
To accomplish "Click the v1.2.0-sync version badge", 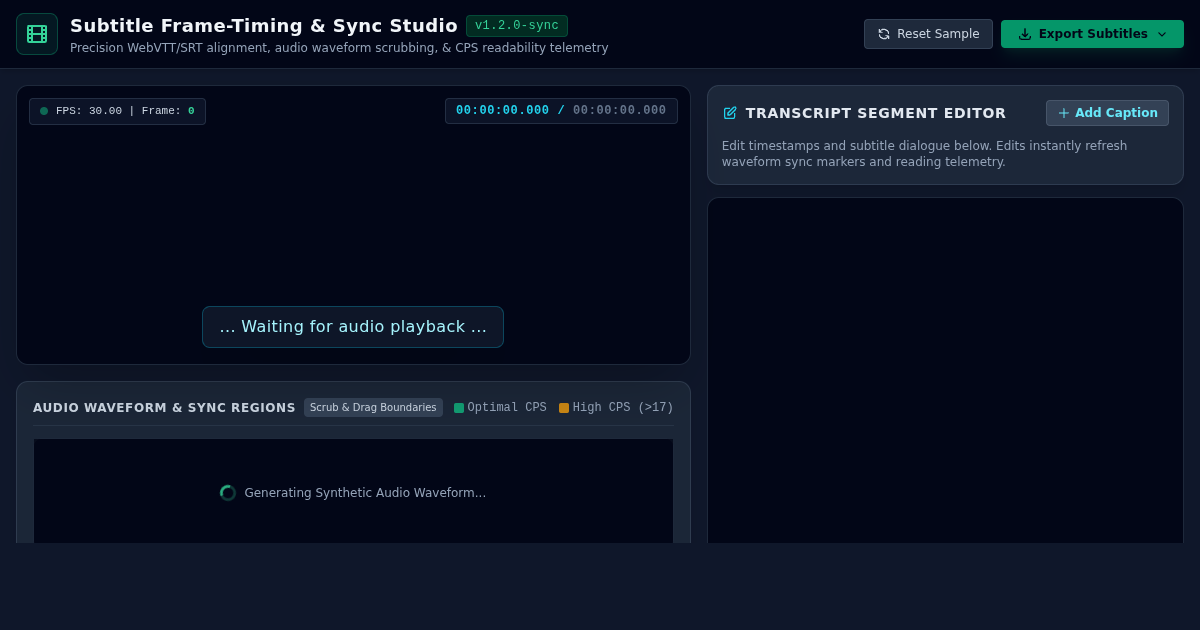I will (517, 26).
